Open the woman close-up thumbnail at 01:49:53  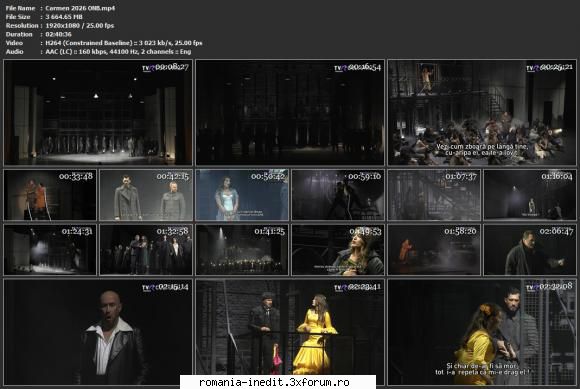338,250
